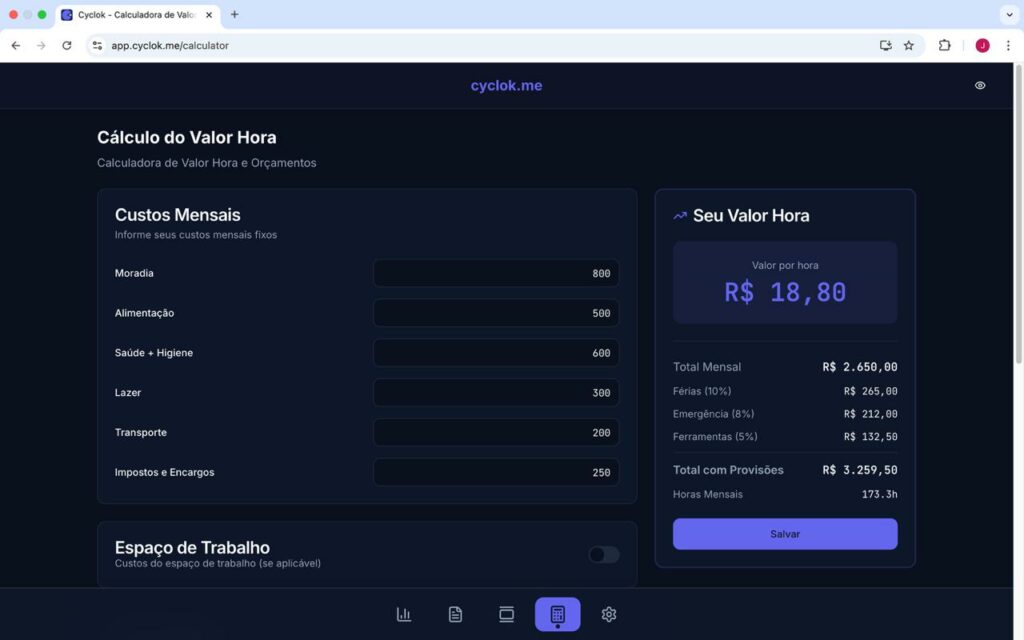Open the browser extensions puzzle icon
The width and height of the screenshot is (1024, 640).
tap(944, 45)
